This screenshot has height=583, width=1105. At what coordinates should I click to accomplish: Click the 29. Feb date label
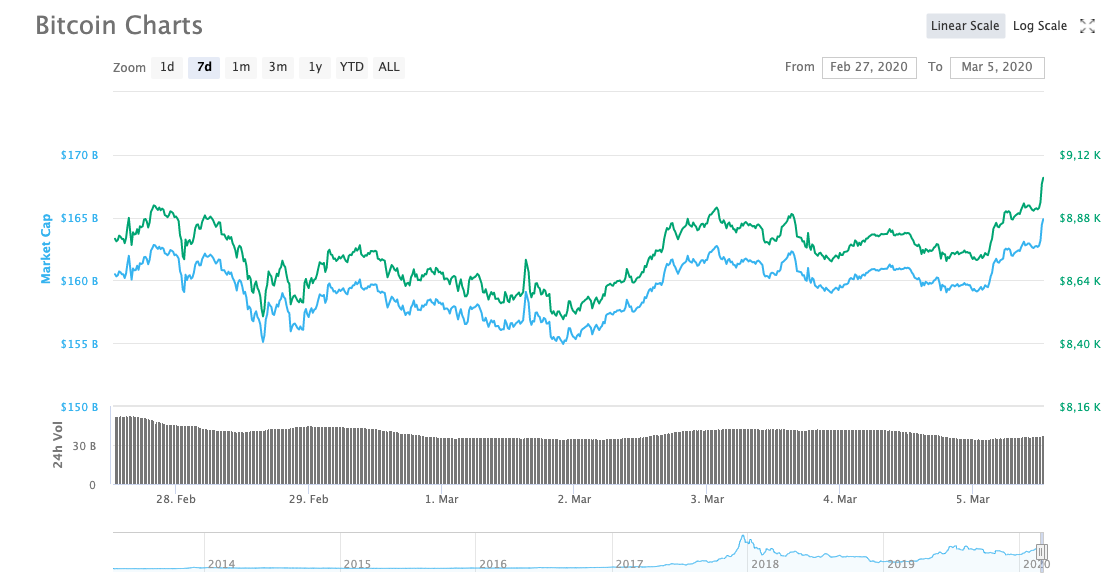pyautogui.click(x=308, y=499)
